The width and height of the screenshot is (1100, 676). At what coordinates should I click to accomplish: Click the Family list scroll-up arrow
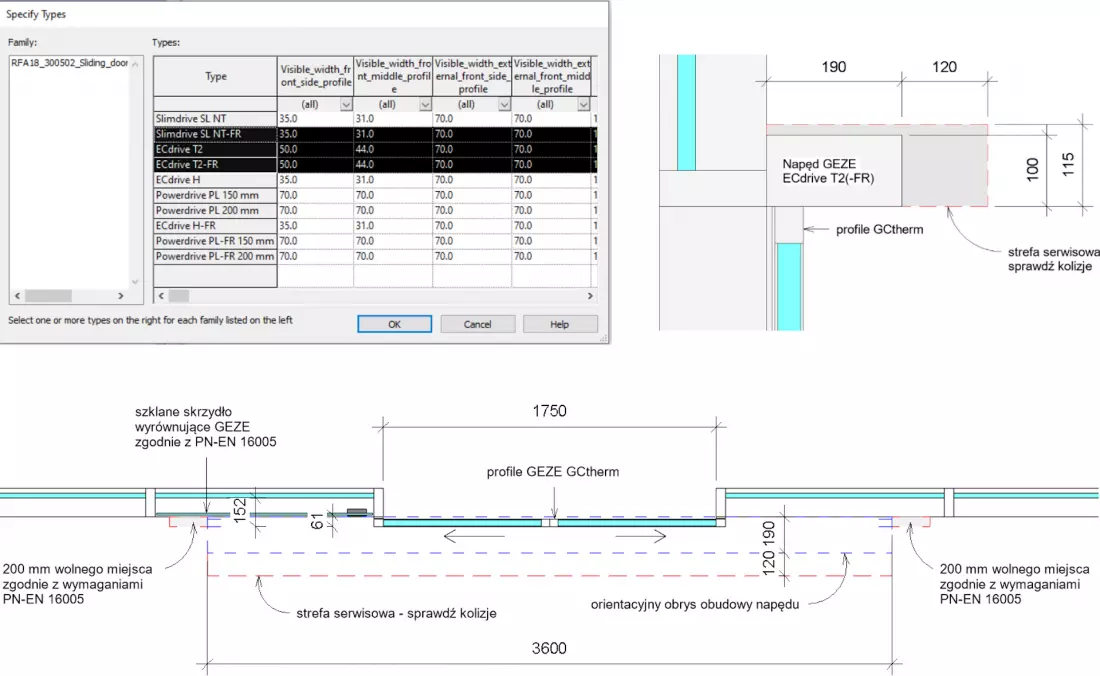click(135, 64)
